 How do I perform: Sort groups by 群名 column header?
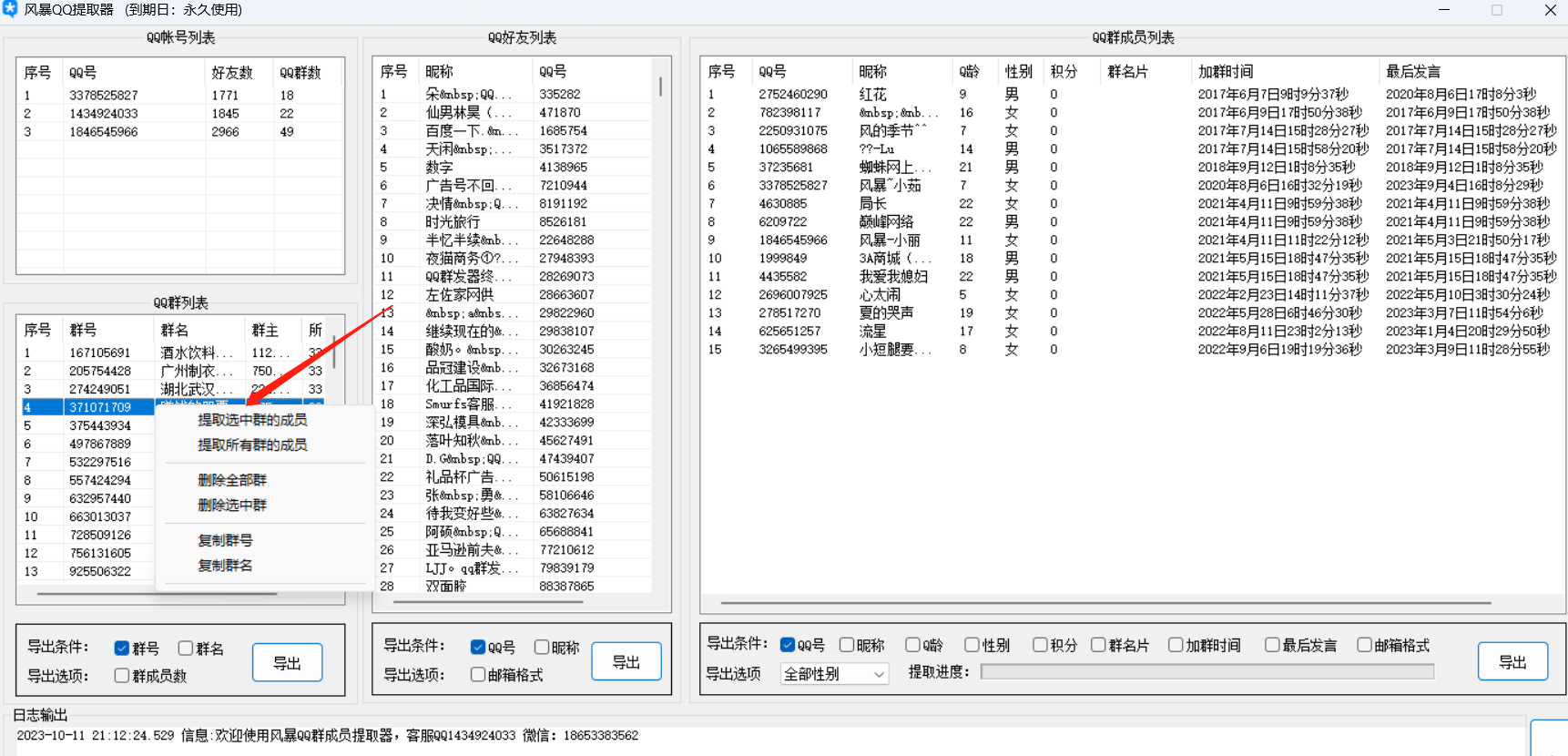pyautogui.click(x=200, y=330)
